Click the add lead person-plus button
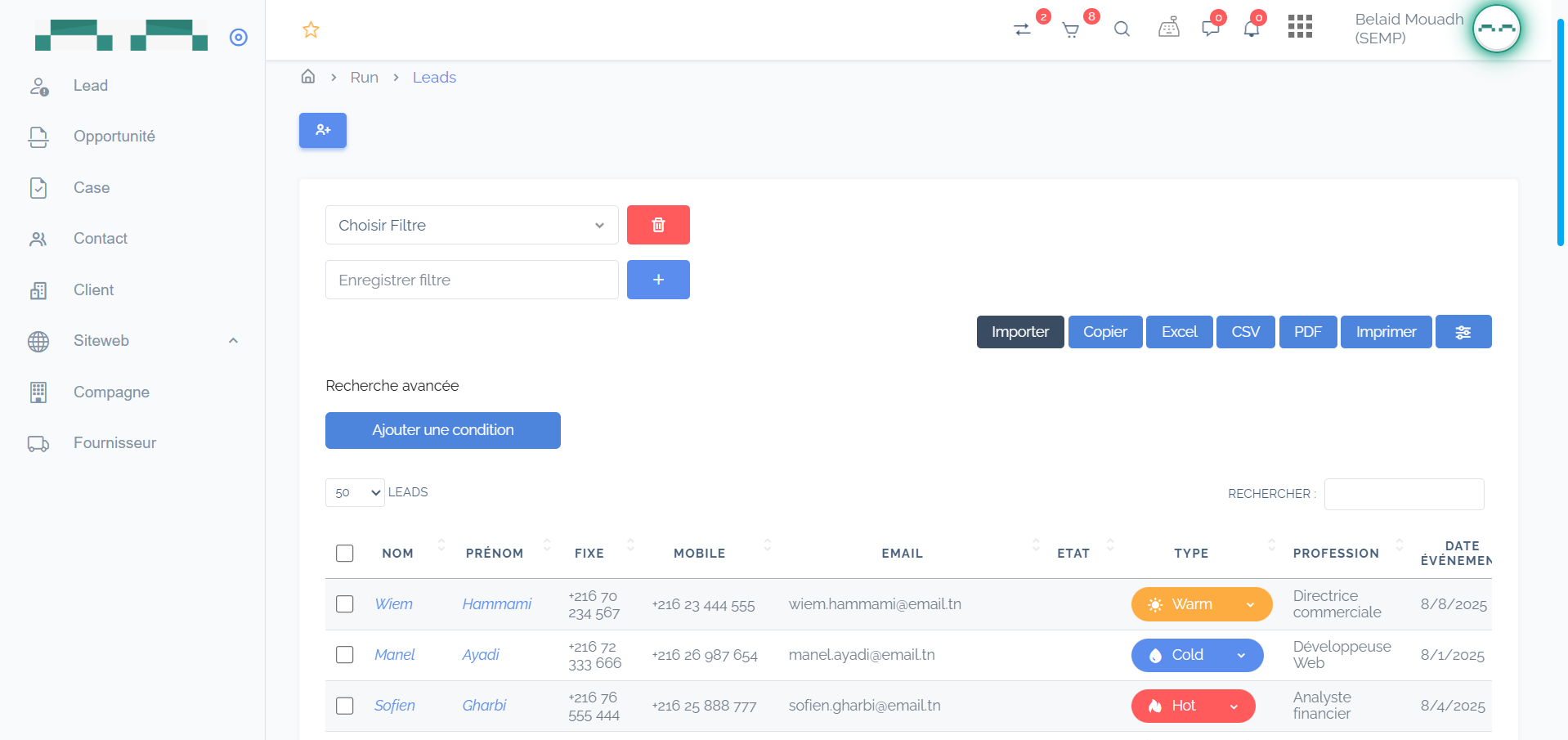The width and height of the screenshot is (1568, 740). pos(323,130)
